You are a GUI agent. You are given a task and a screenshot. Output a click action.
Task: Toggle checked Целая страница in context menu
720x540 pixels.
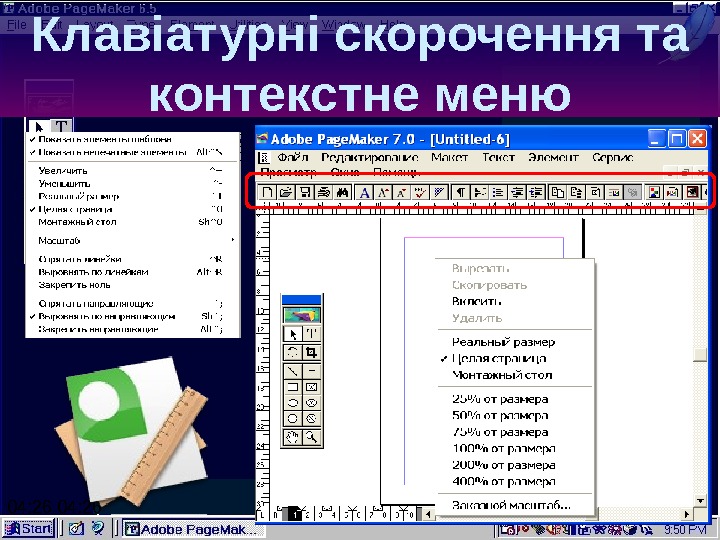pos(515,359)
